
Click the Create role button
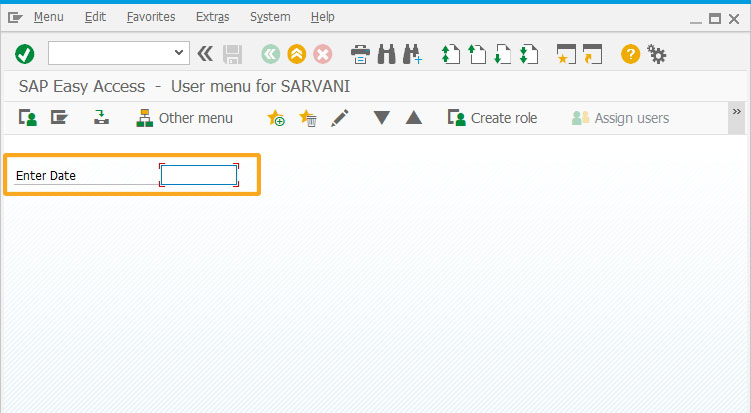(492, 118)
